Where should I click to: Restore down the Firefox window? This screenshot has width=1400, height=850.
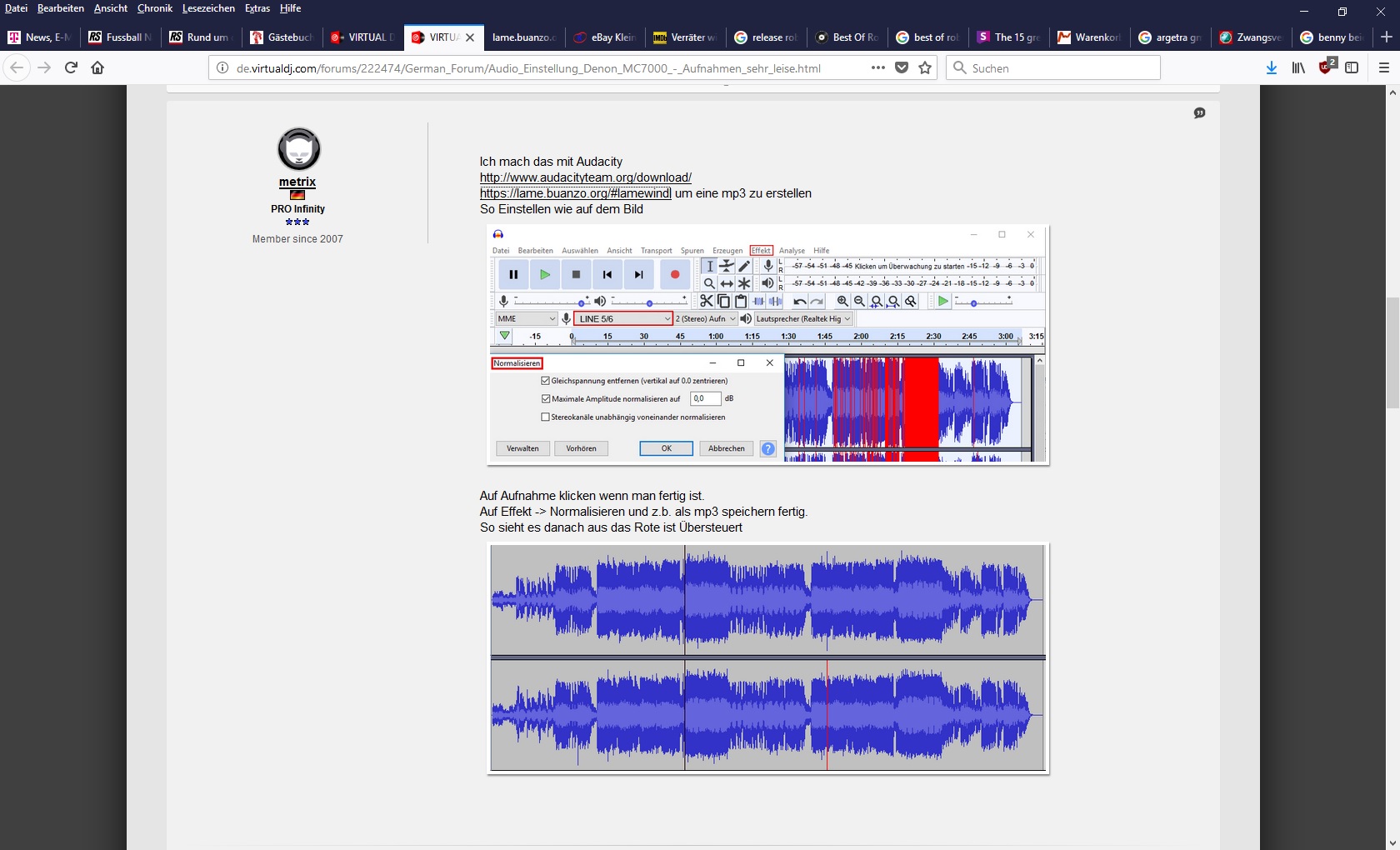[x=1342, y=12]
